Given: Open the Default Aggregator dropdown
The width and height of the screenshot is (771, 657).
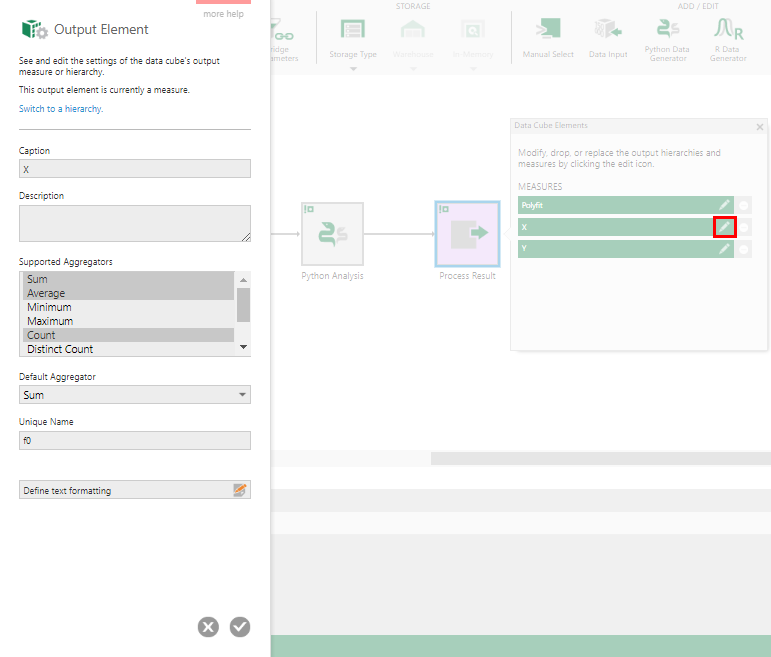Looking at the screenshot, I should [134, 395].
